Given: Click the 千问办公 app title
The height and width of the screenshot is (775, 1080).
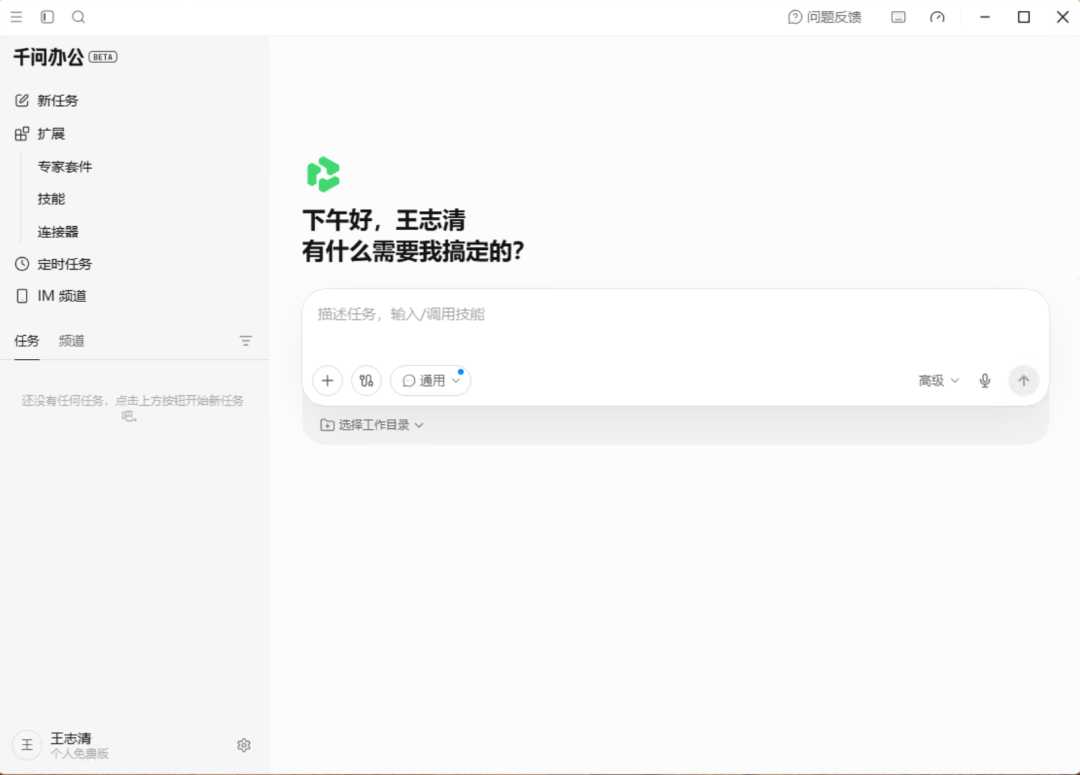Looking at the screenshot, I should point(48,57).
